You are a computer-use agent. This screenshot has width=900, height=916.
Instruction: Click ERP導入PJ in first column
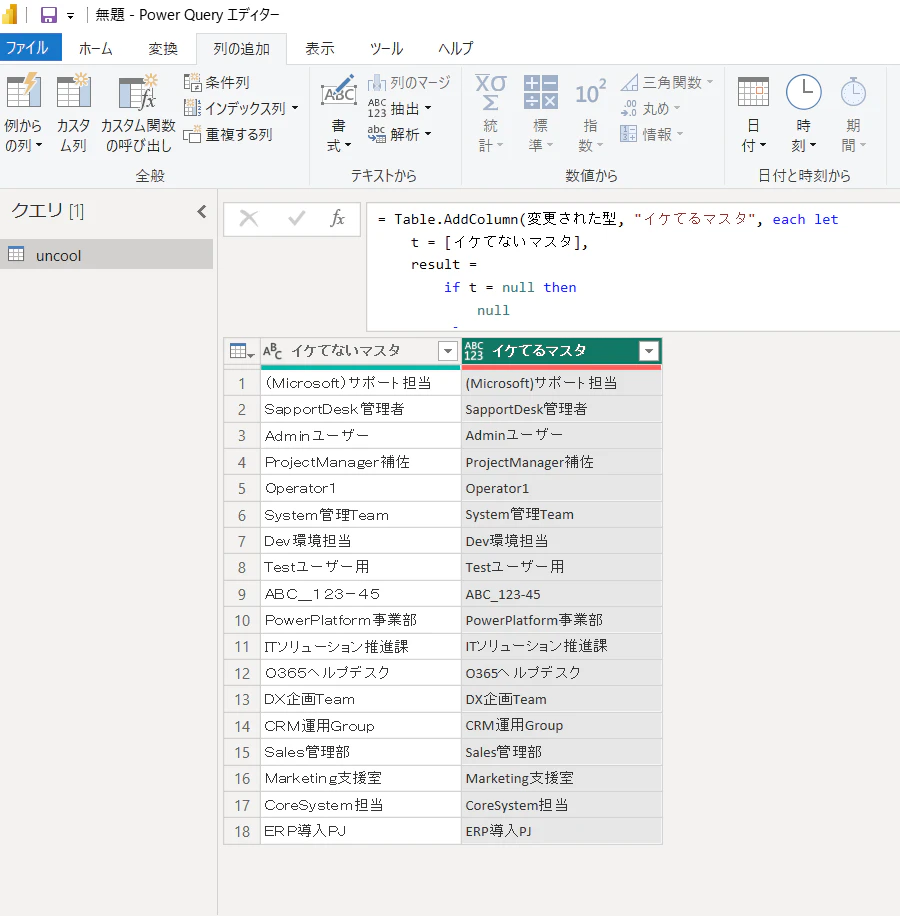[360, 831]
